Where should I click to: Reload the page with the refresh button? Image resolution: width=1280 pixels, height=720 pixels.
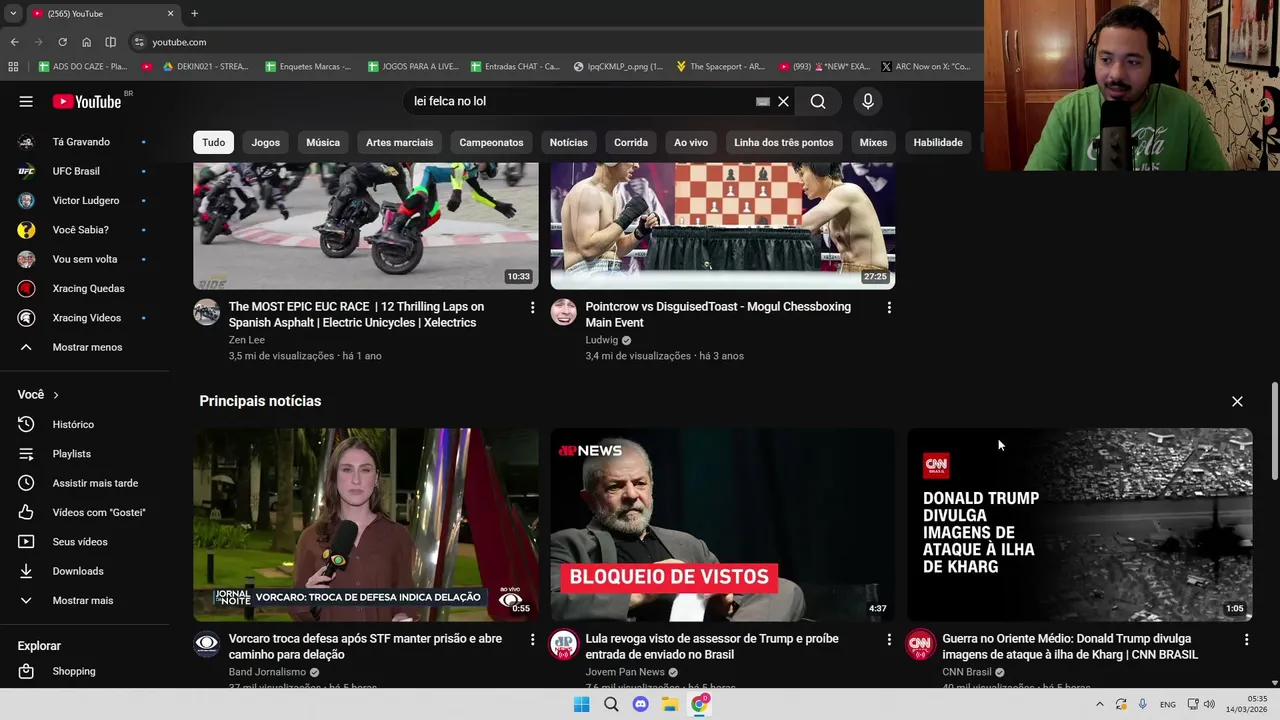62,42
